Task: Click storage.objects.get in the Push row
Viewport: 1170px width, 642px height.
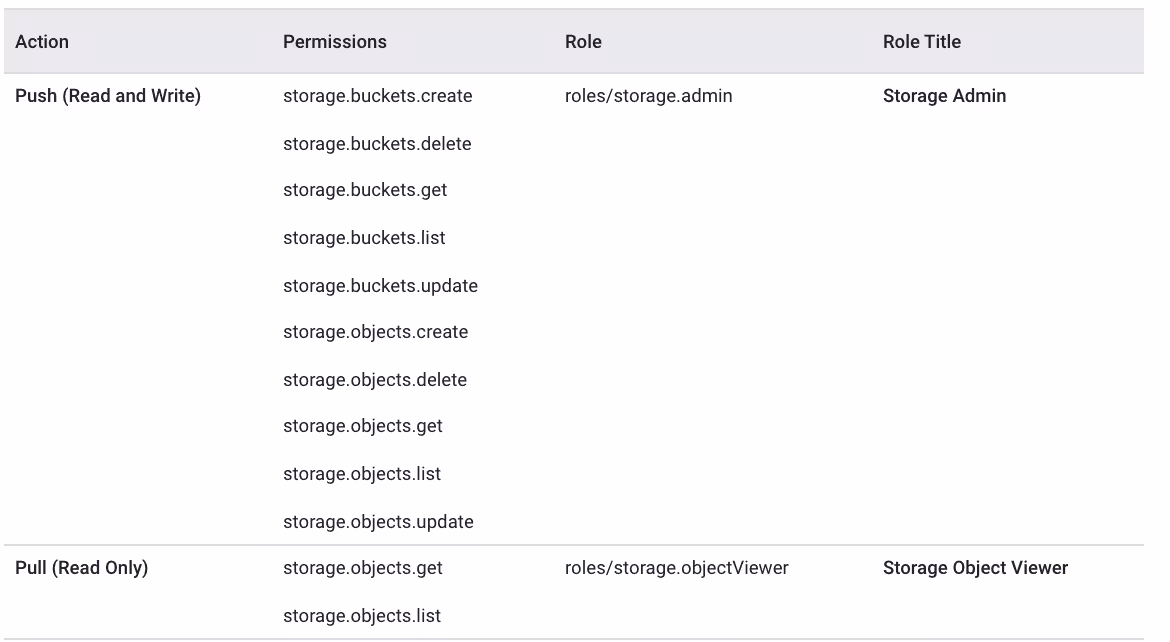Action: 362,426
